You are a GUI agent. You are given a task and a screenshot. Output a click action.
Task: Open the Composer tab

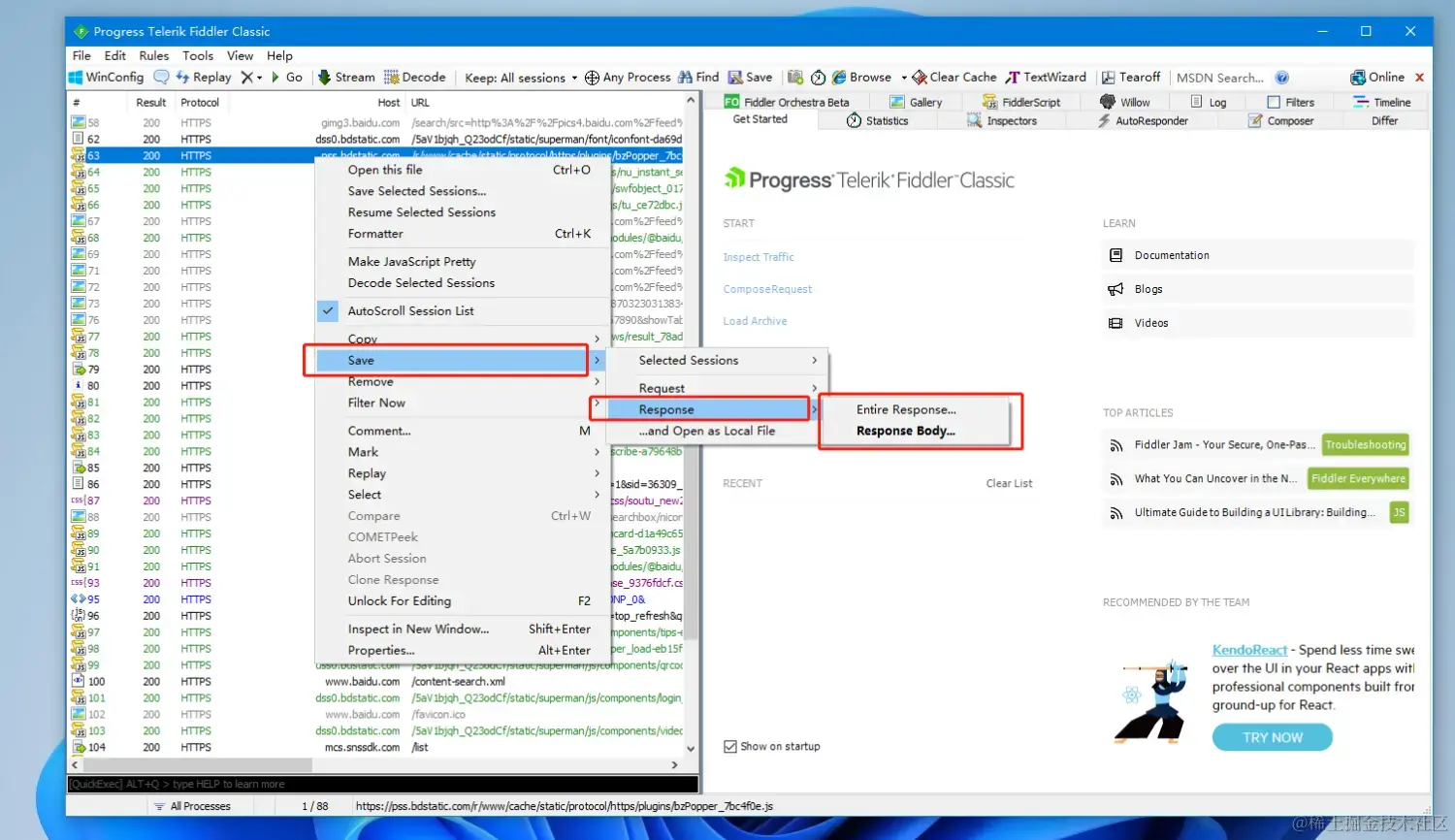[1280, 121]
